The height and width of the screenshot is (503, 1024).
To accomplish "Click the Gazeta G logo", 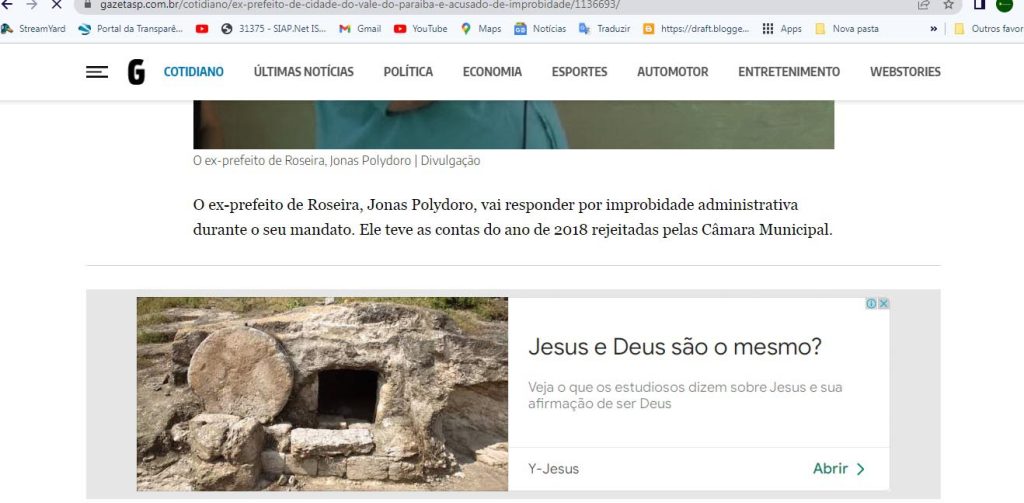I will pos(136,72).
